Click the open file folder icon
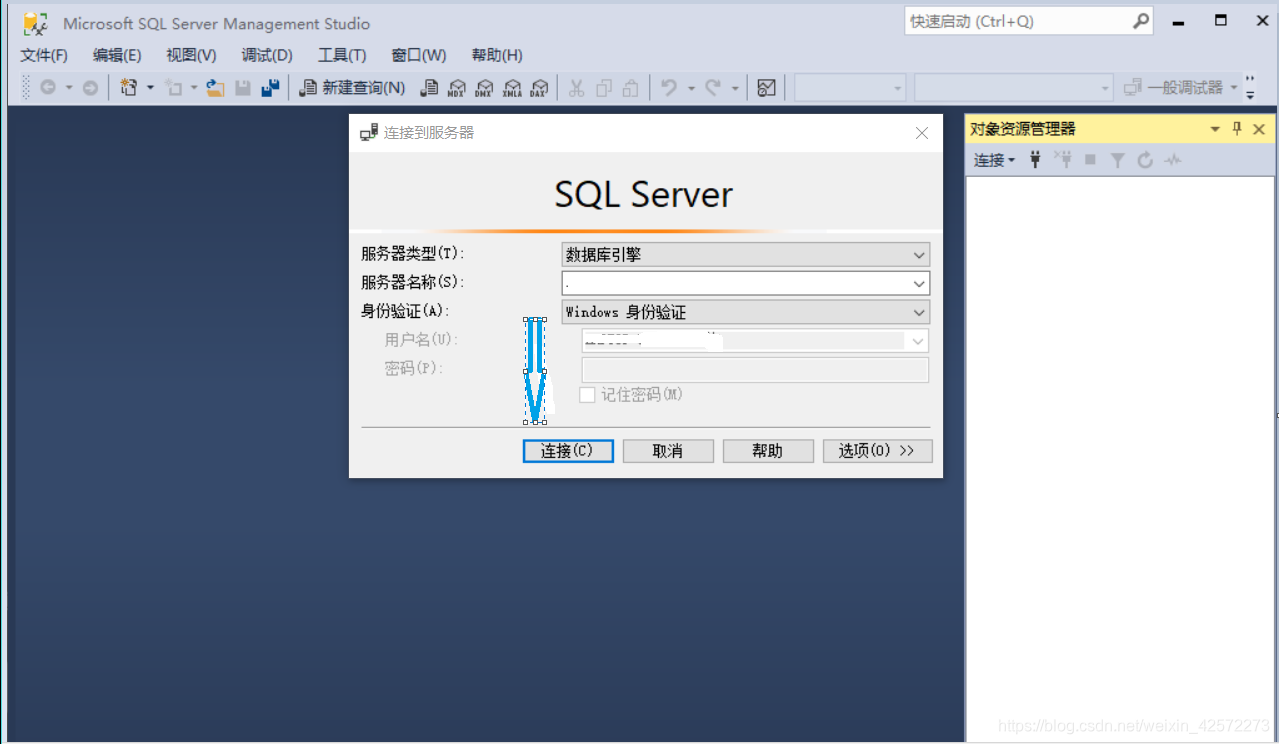Image resolution: width=1279 pixels, height=744 pixels. [215, 88]
